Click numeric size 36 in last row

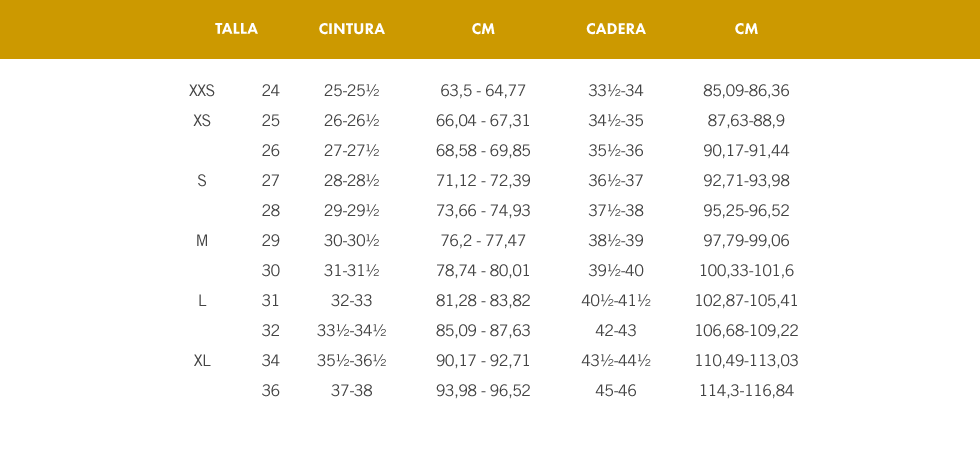(x=271, y=391)
